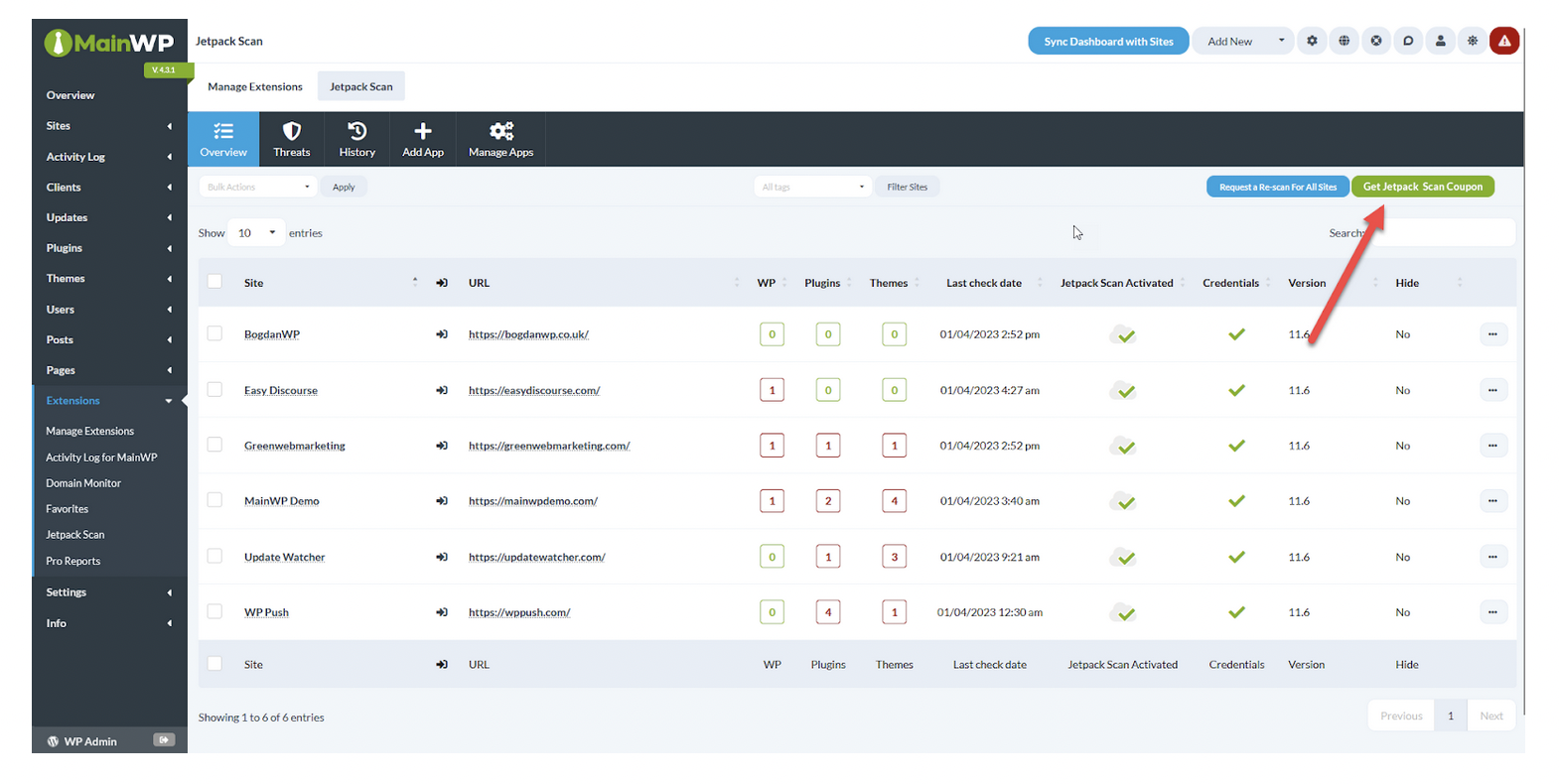The image size is (1559, 784).
Task: Click Sync Dashboard with Sites button
Action: tap(1108, 41)
